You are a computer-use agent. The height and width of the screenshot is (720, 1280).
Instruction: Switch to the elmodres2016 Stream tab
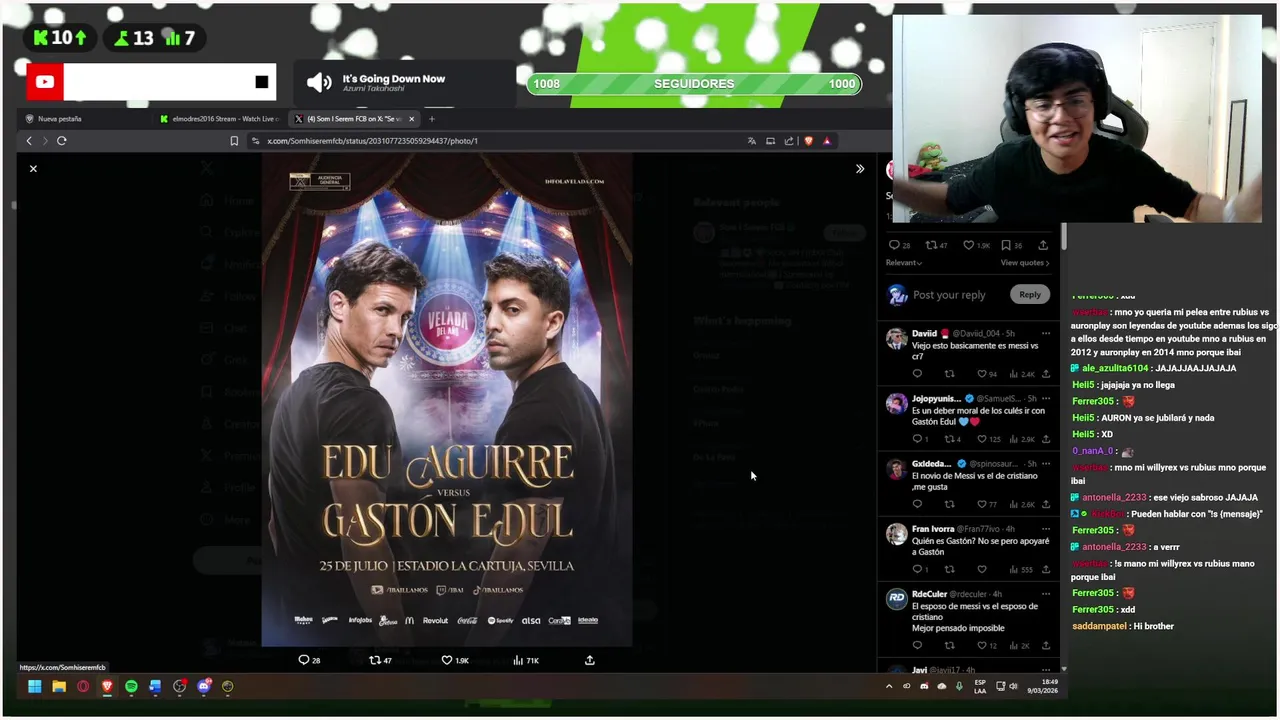(x=220, y=119)
